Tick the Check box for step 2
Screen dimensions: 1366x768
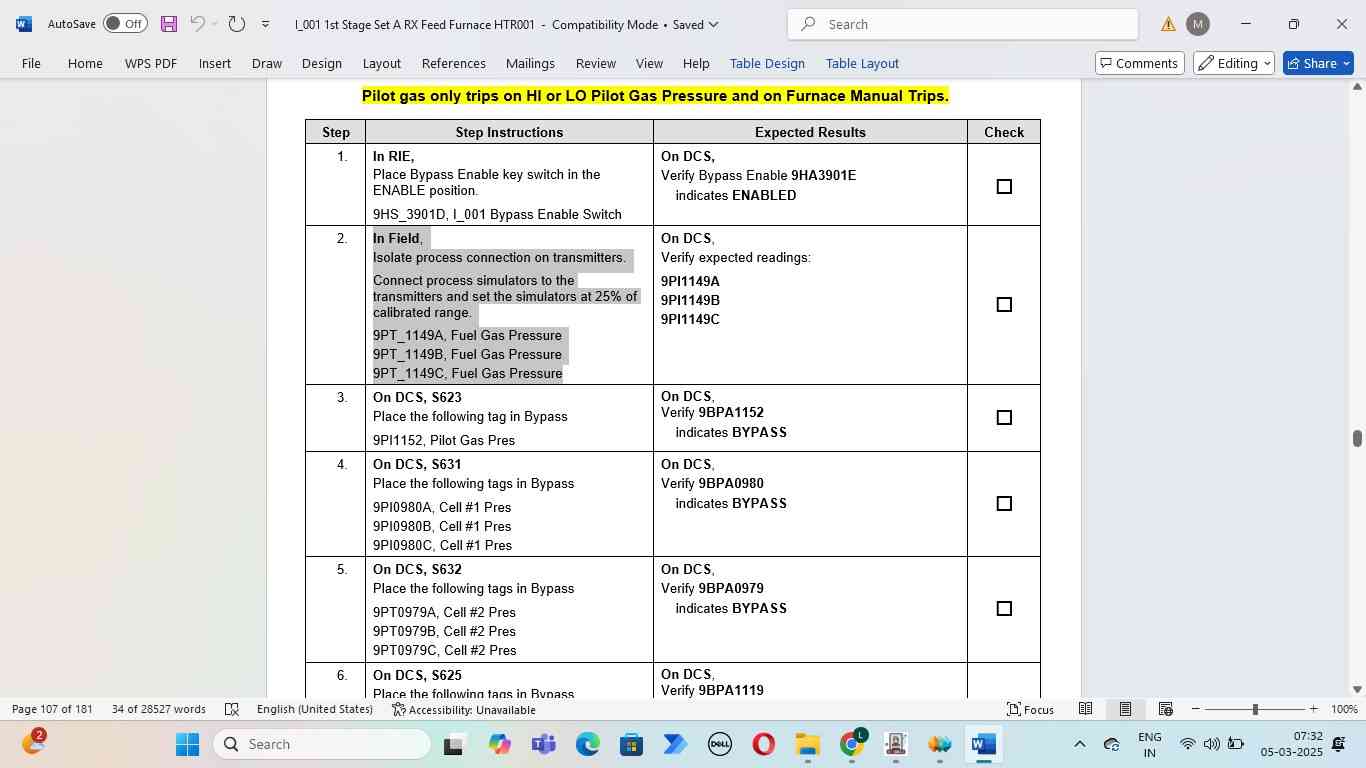tap(1004, 304)
